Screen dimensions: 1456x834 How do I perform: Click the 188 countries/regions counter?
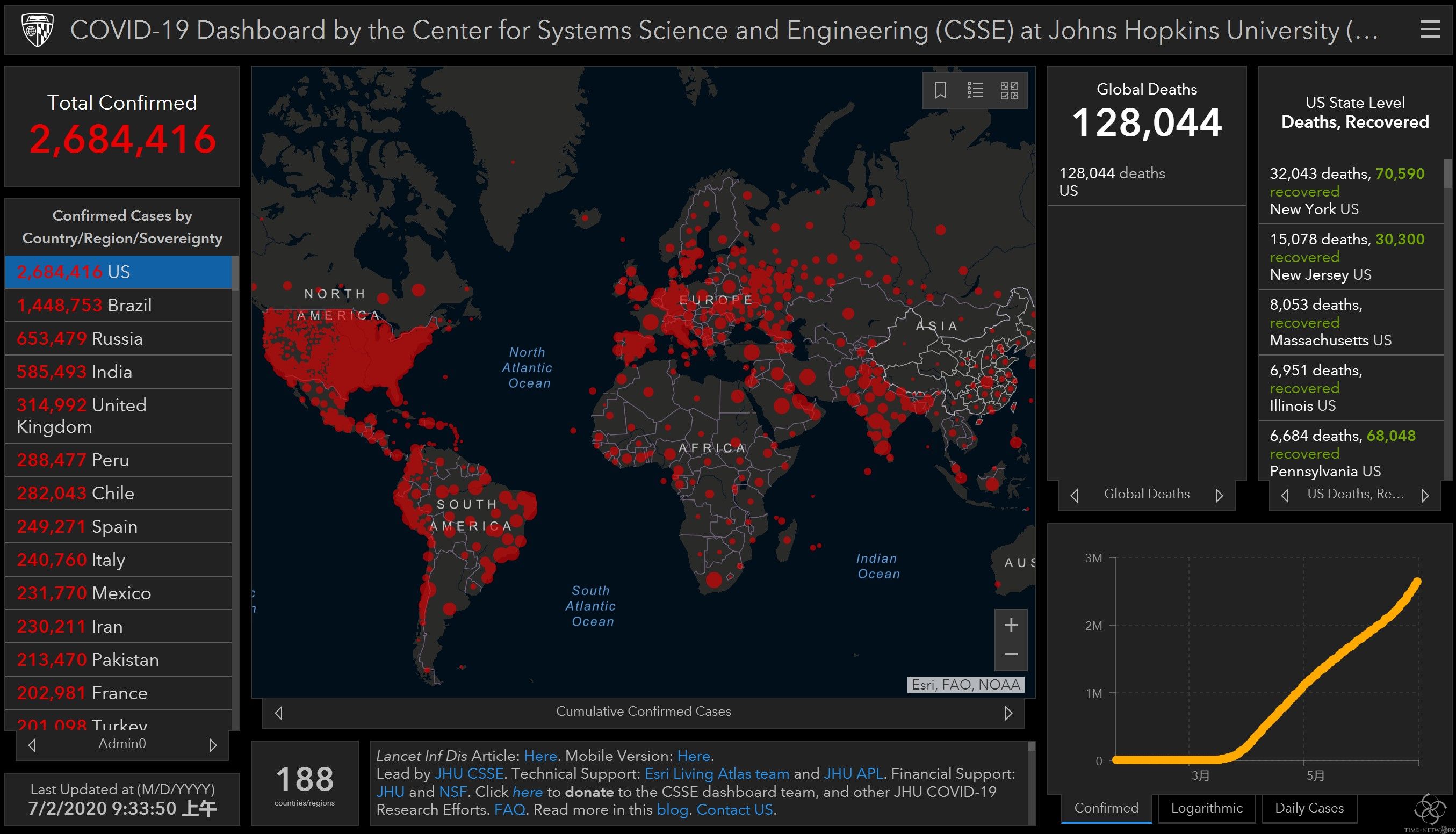(304, 784)
